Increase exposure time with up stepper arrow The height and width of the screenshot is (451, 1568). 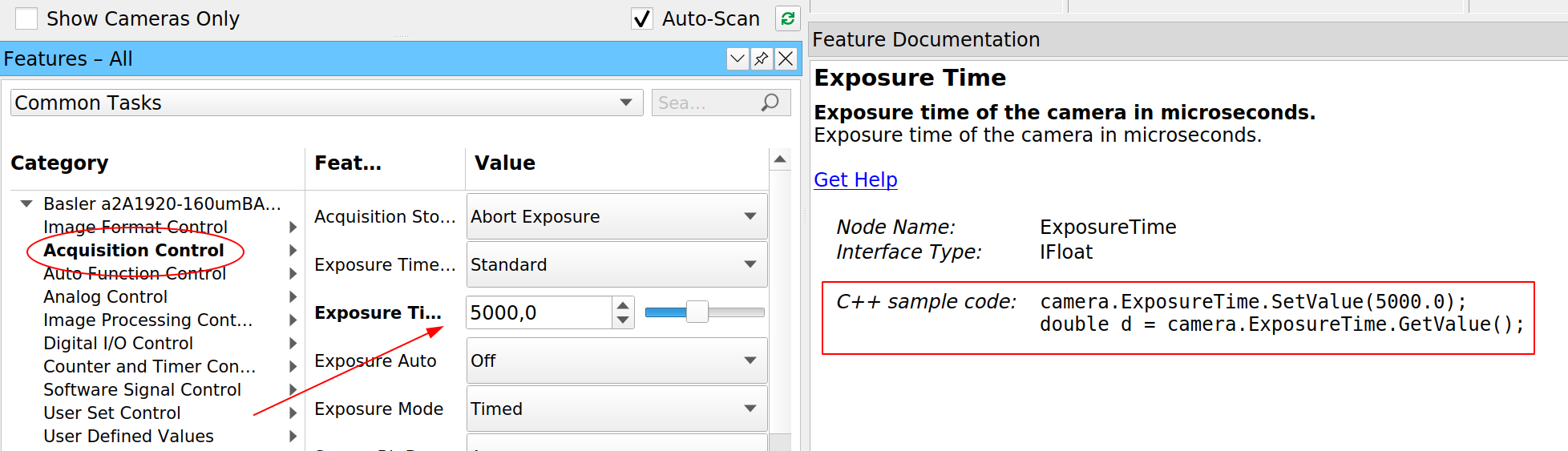click(x=623, y=305)
